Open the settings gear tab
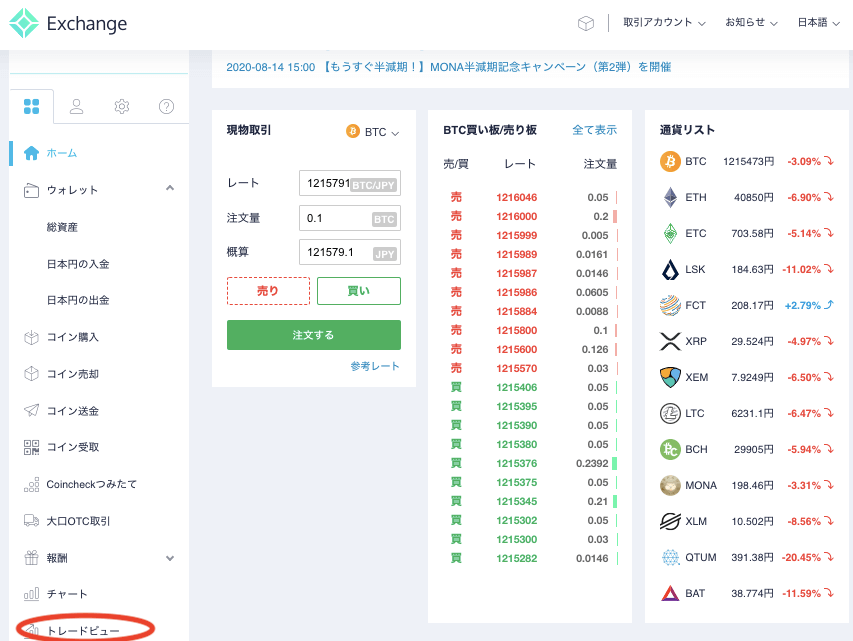The image size is (853, 641). (x=122, y=106)
